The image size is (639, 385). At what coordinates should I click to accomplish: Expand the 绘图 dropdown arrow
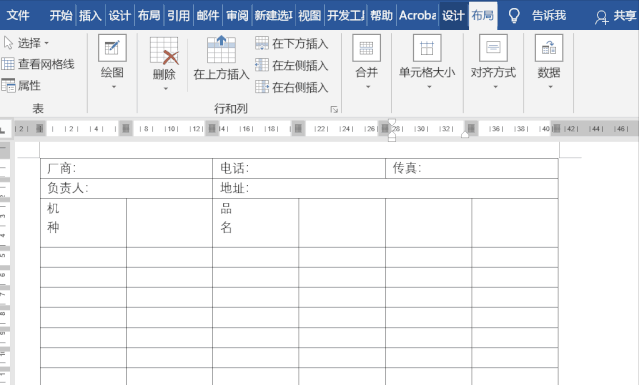(114, 87)
